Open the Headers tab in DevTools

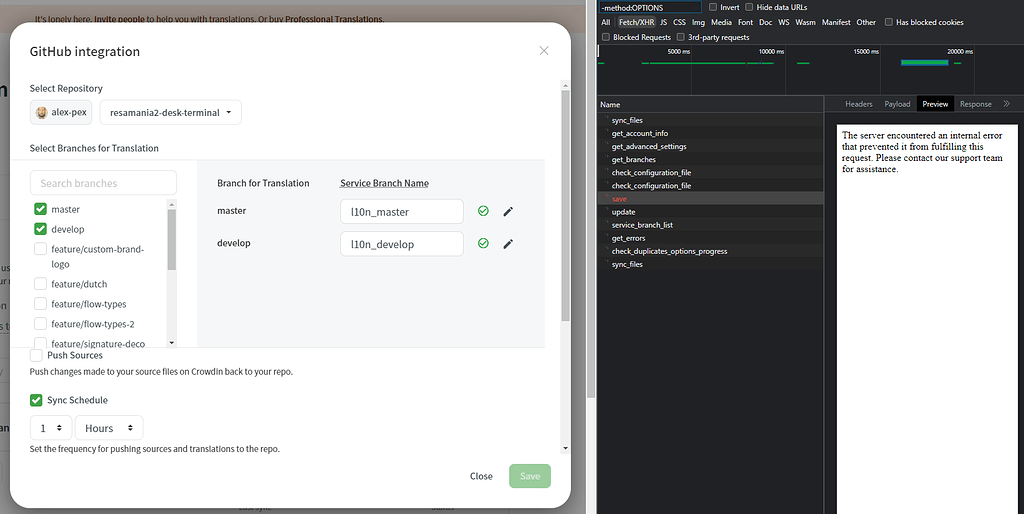[x=859, y=104]
